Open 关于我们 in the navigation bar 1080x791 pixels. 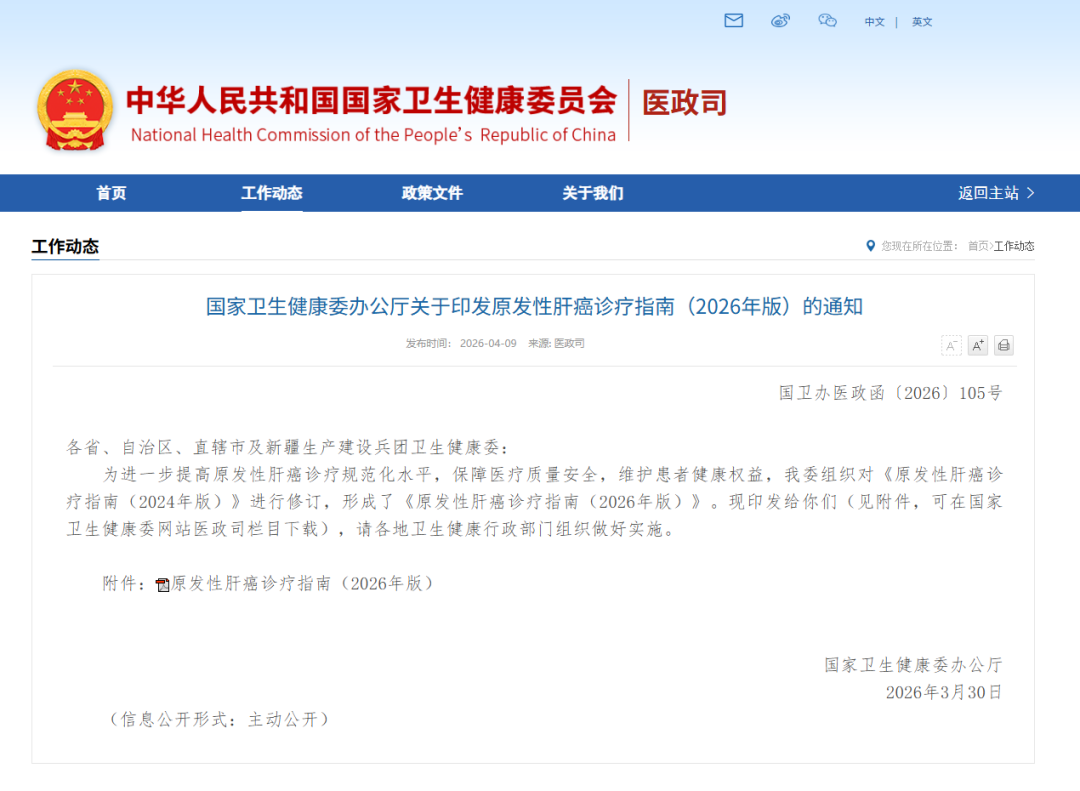point(593,193)
